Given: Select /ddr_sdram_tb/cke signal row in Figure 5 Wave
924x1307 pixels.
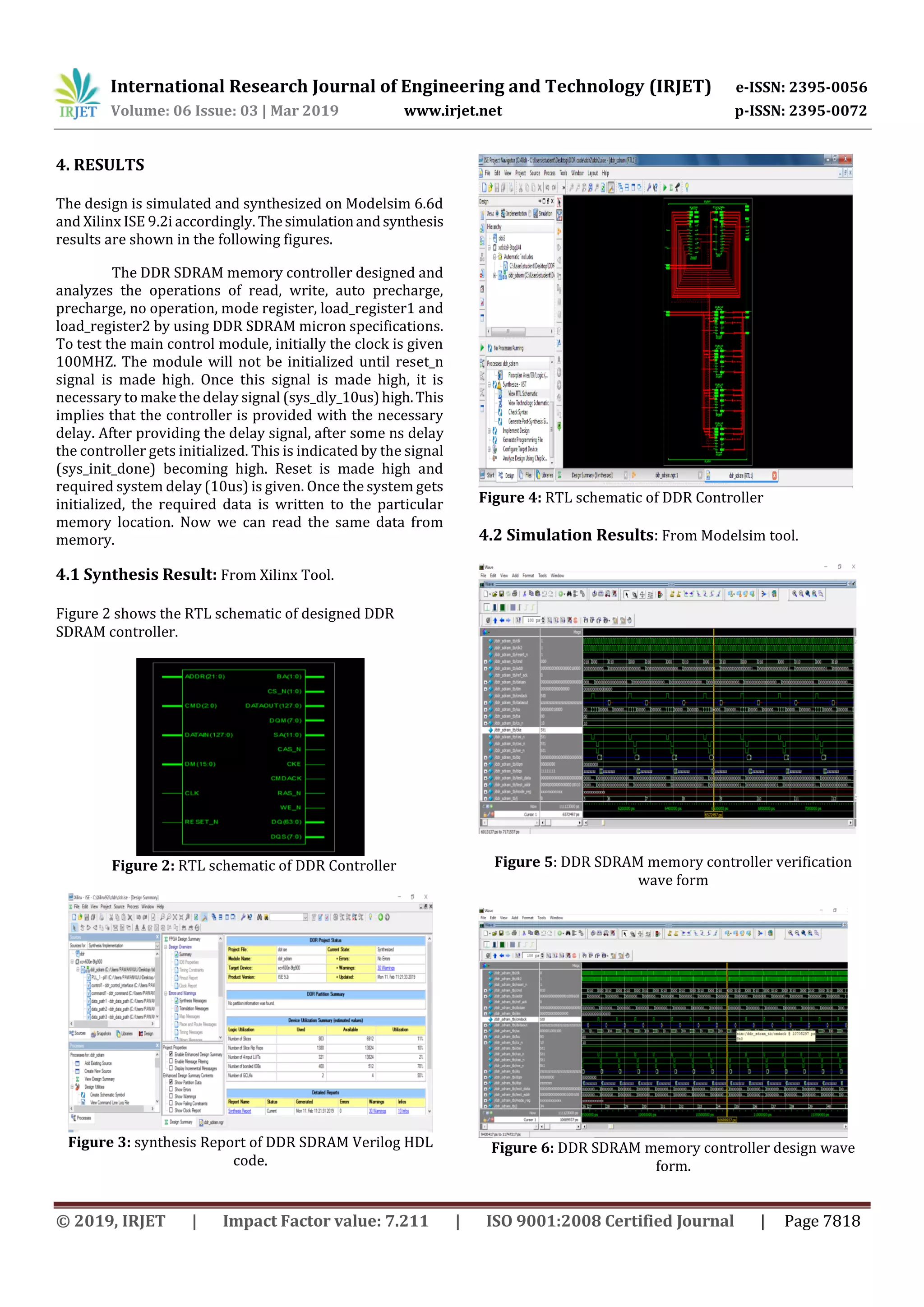Looking at the screenshot, I should tap(532, 730).
